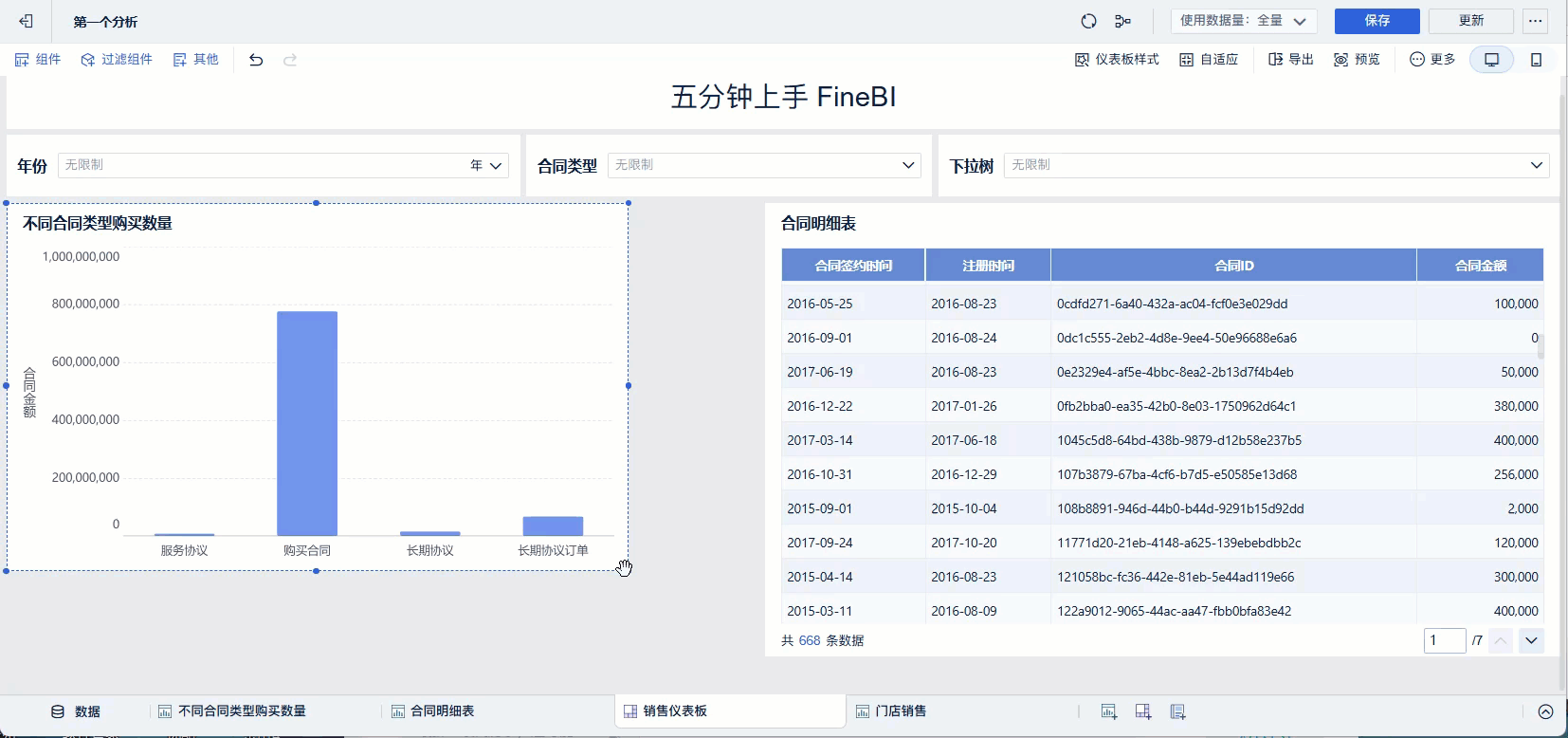Click the table page number input

click(1445, 640)
